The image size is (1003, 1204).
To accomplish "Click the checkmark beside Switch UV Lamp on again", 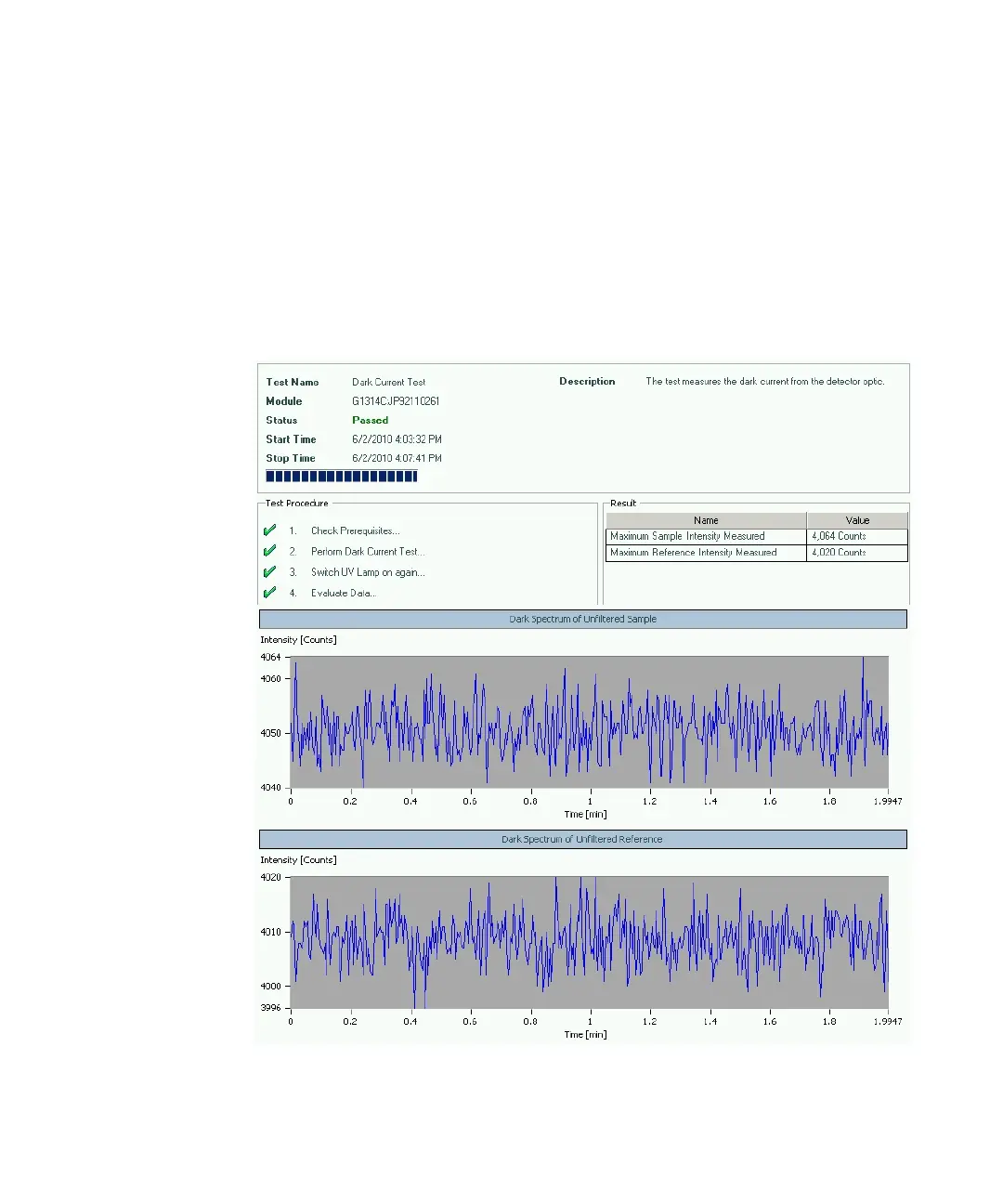I will pos(269,572).
